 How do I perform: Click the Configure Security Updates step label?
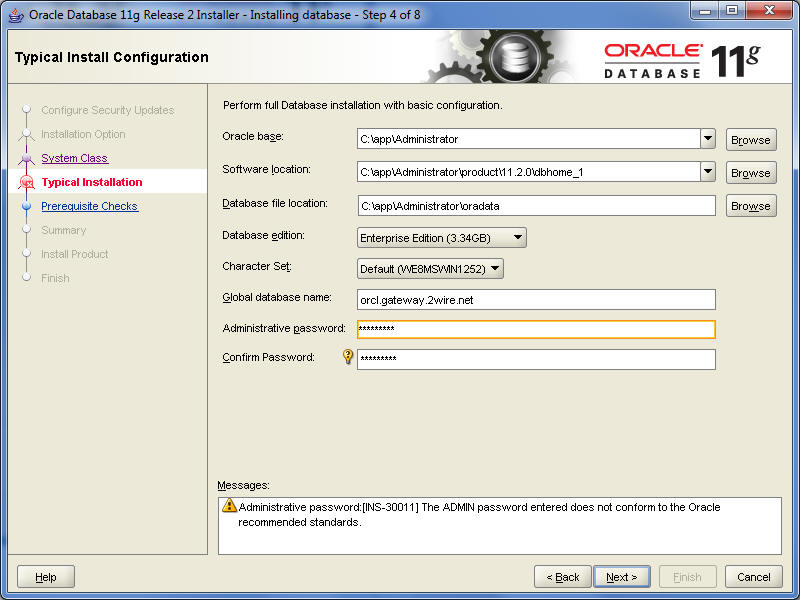108,110
